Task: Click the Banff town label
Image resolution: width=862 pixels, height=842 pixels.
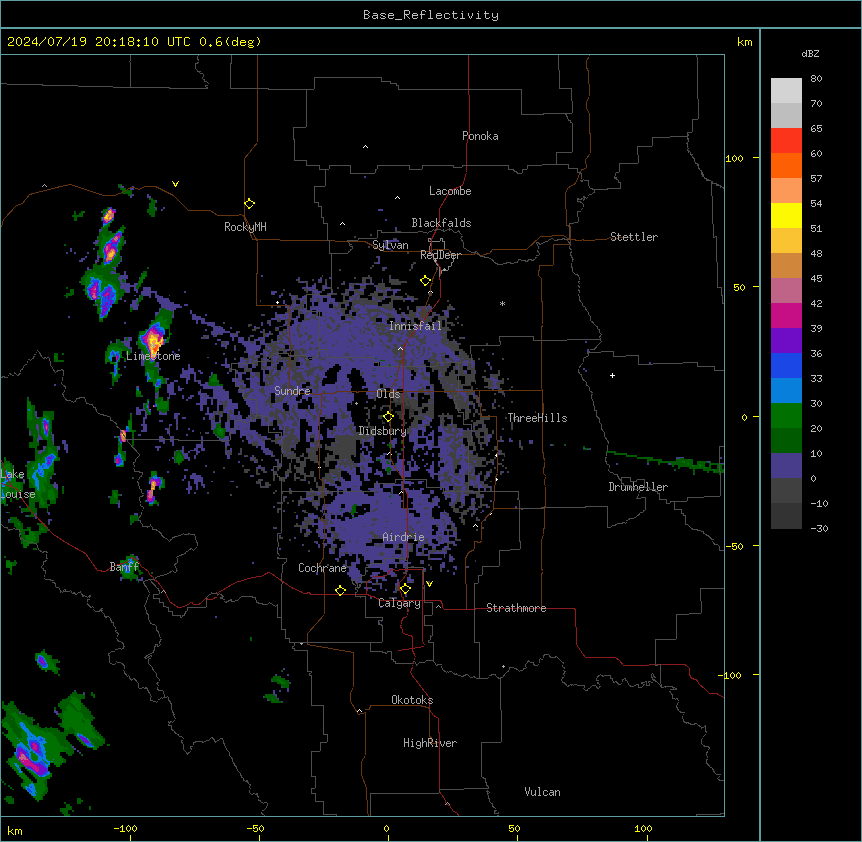Action: point(124,567)
